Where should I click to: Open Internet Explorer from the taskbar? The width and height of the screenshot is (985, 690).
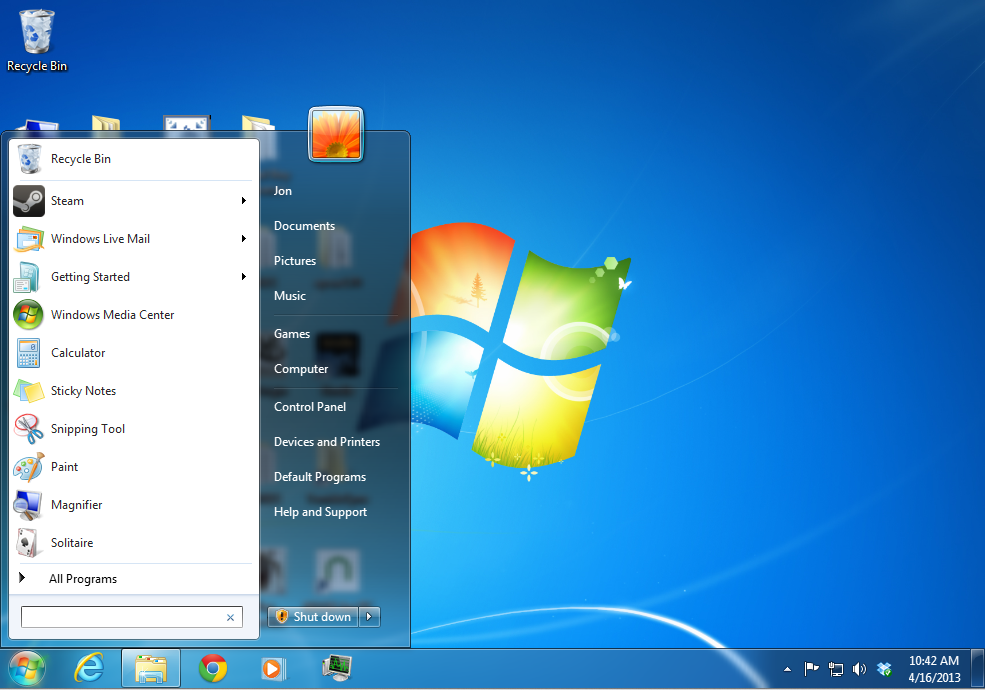point(90,668)
